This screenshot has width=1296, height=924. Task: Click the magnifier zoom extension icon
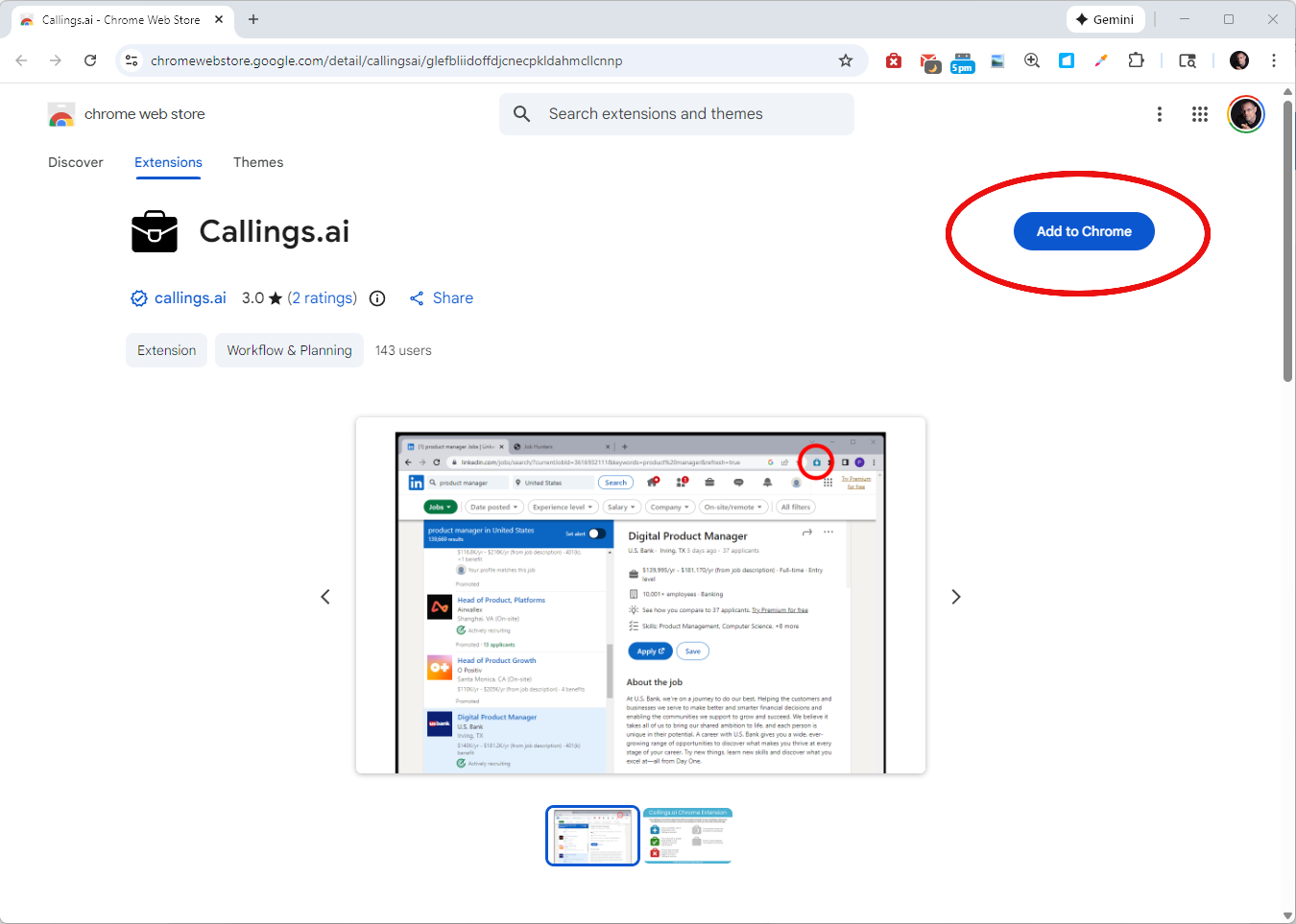pyautogui.click(x=1032, y=60)
